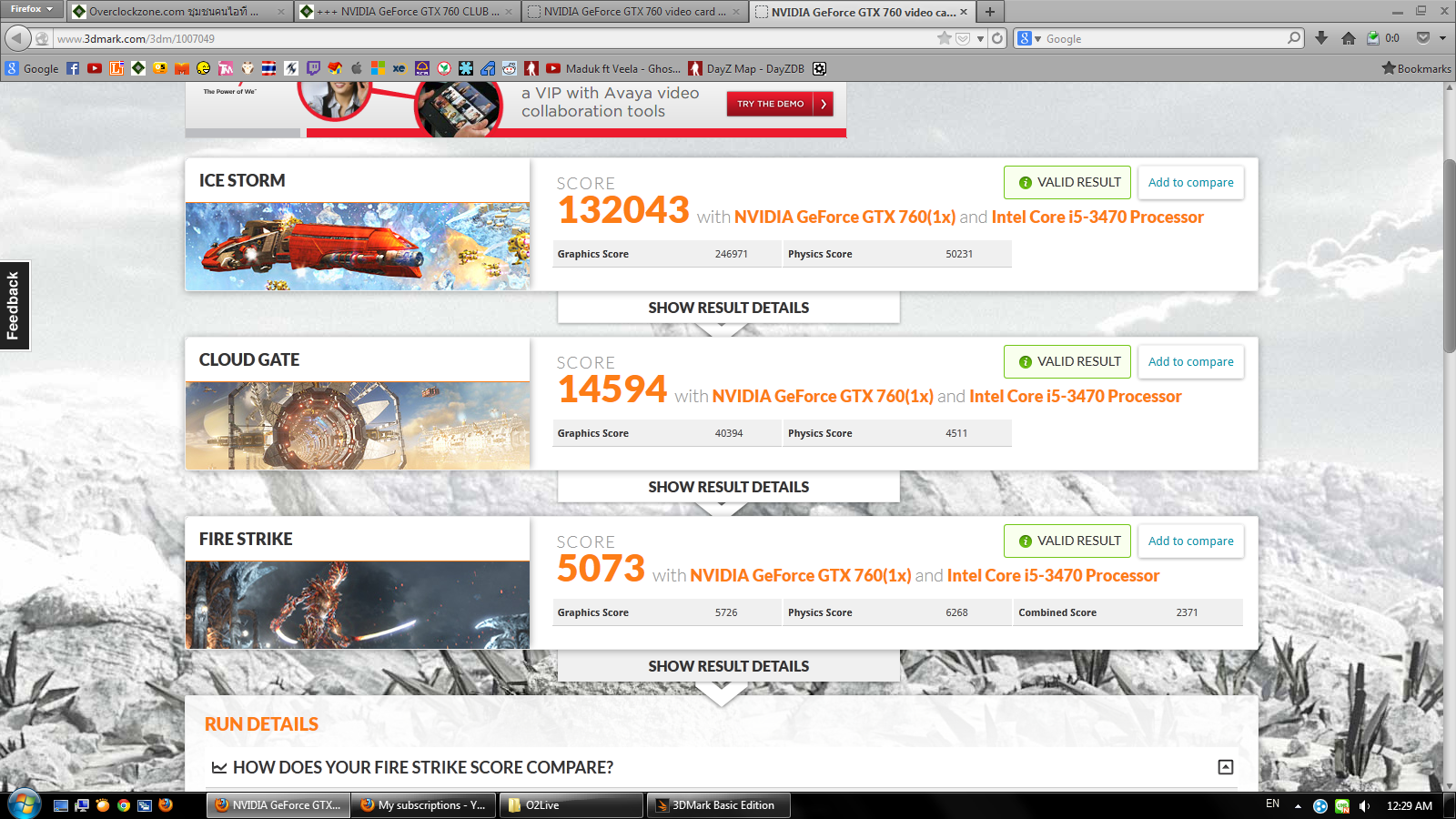Click the Pocket list icon in toolbar

coord(1423,38)
